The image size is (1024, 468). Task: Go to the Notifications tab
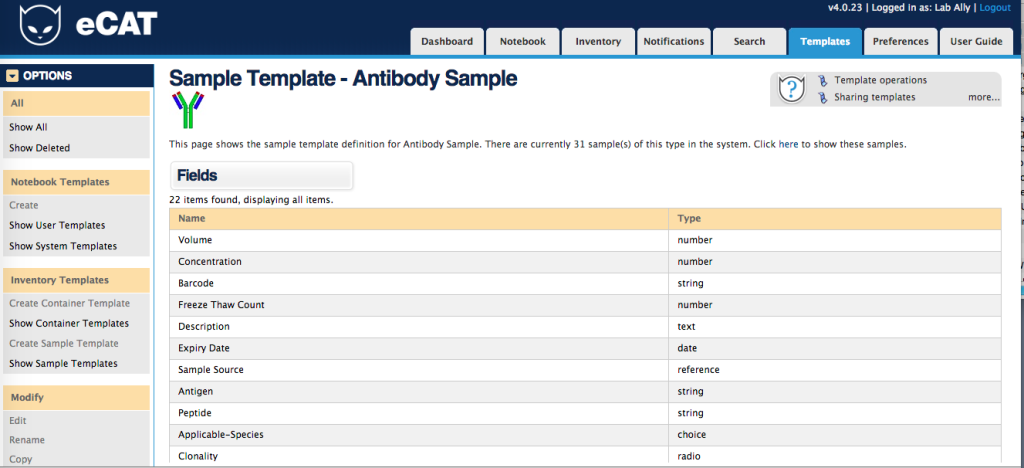[673, 41]
